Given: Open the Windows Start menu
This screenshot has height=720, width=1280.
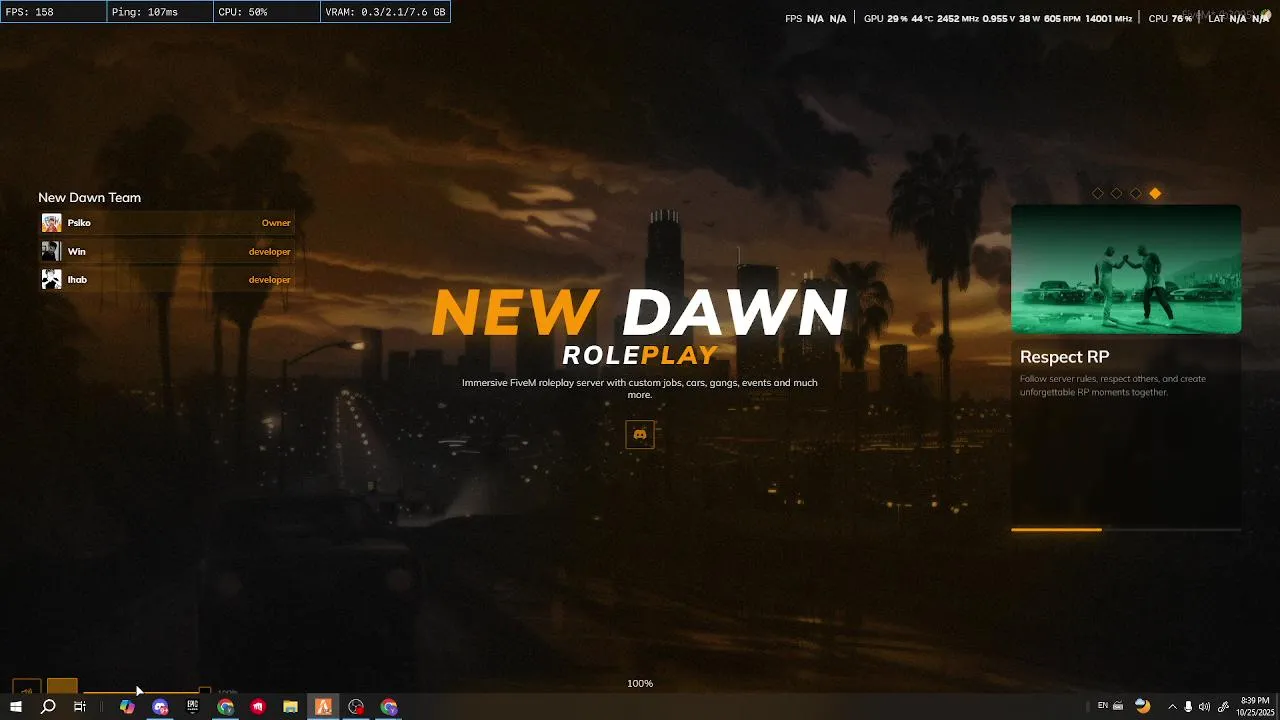Looking at the screenshot, I should (16, 707).
